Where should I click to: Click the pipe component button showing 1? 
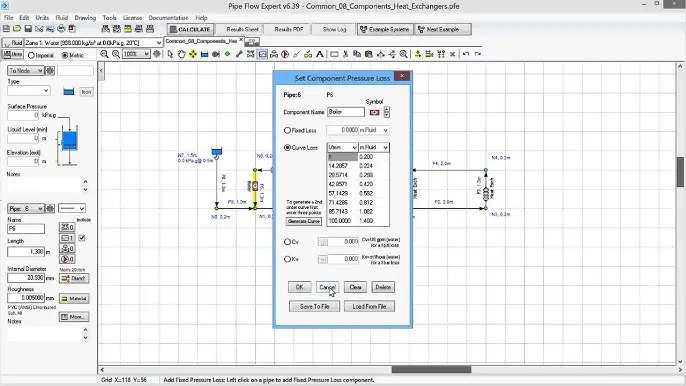[x=67, y=238]
